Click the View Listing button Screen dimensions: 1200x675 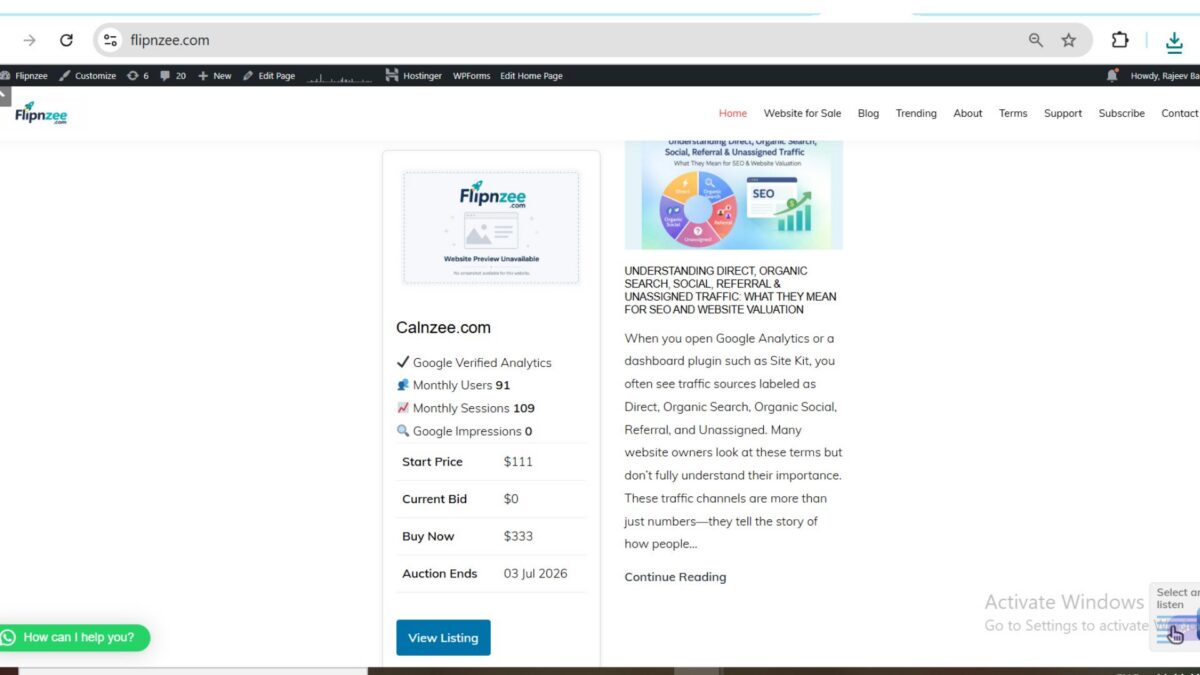coord(443,638)
